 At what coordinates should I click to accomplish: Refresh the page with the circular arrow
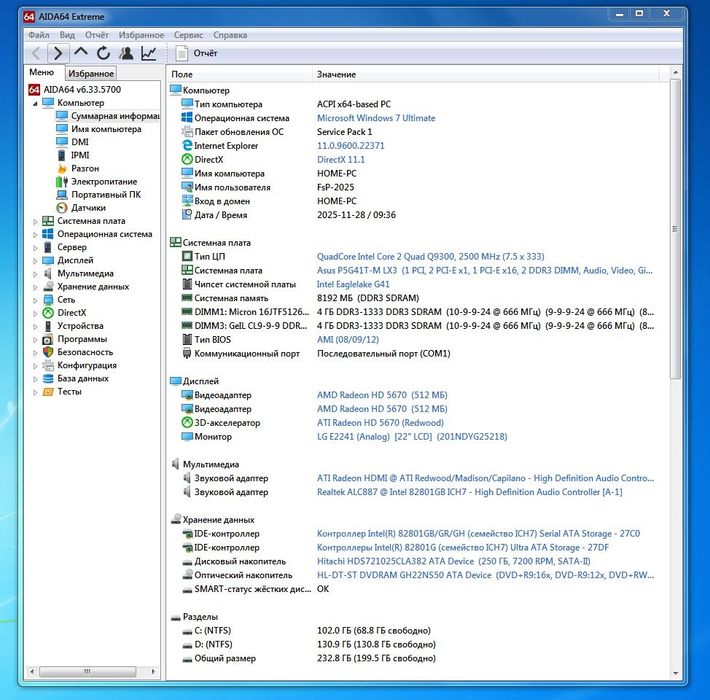click(103, 53)
